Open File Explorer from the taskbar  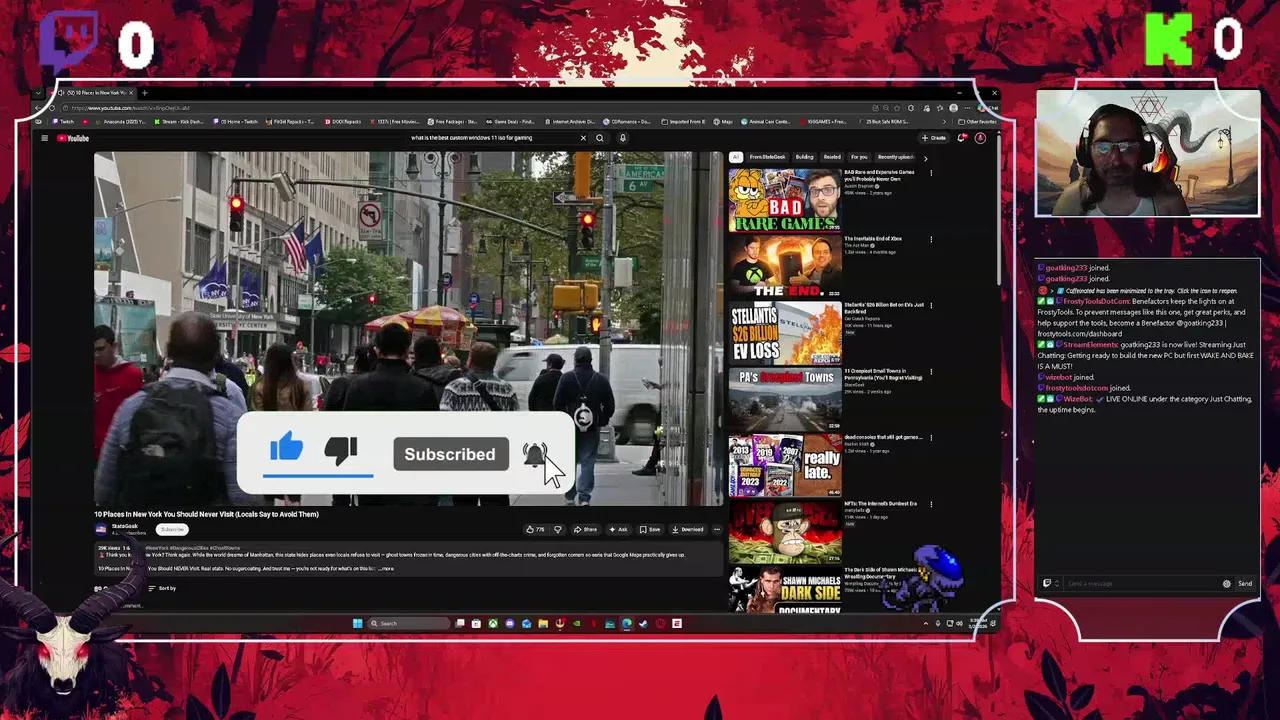click(543, 623)
